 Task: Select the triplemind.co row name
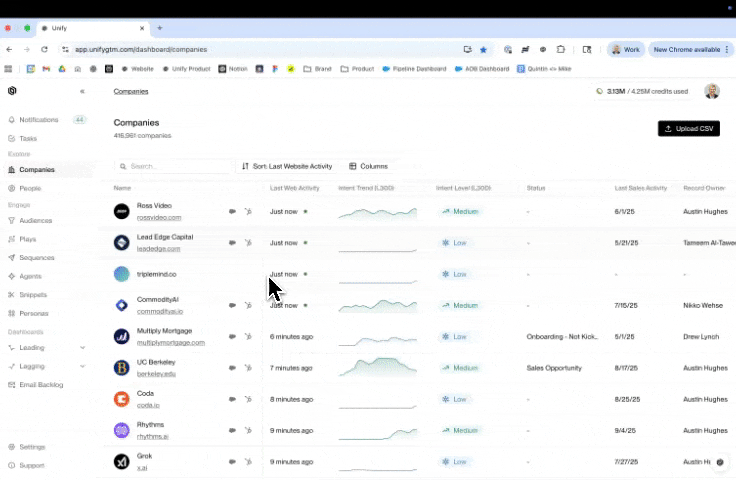157,274
